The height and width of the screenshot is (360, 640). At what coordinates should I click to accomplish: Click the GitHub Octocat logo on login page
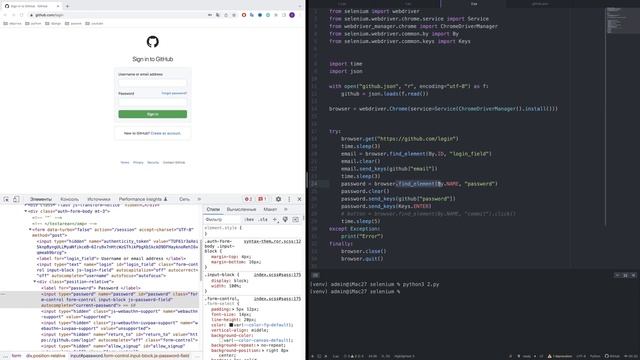[x=153, y=42]
